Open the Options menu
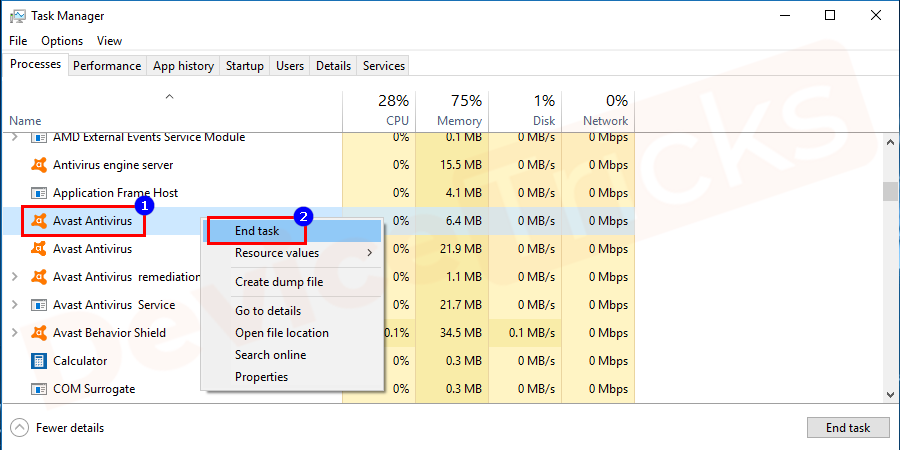The width and height of the screenshot is (900, 450). pyautogui.click(x=62, y=41)
